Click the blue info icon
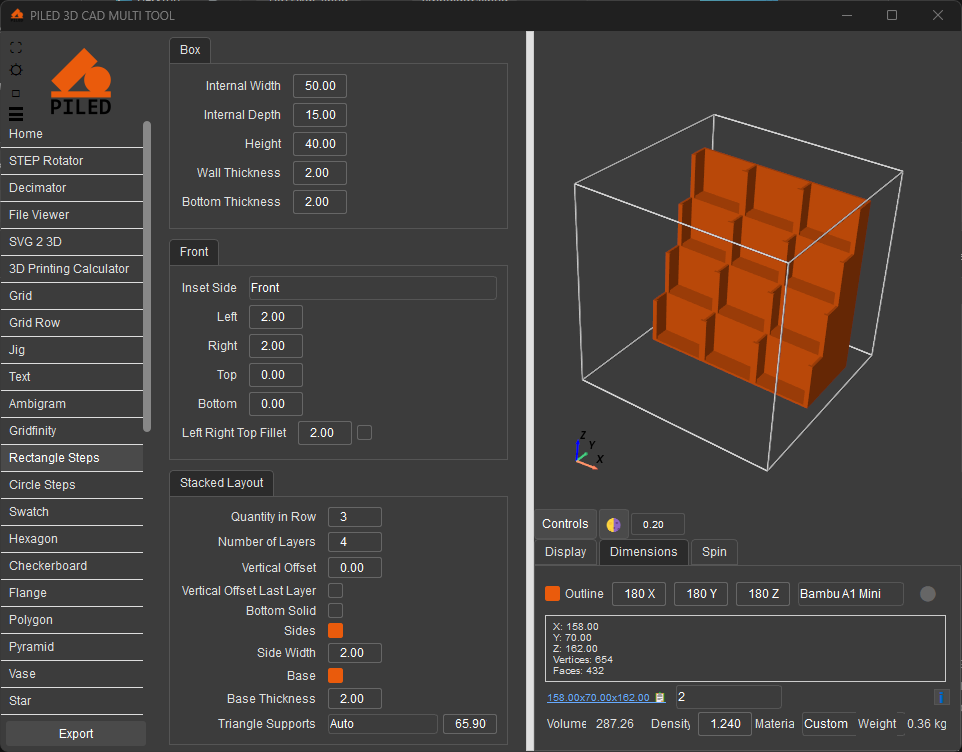Viewport: 962px width, 752px height. coord(941,697)
